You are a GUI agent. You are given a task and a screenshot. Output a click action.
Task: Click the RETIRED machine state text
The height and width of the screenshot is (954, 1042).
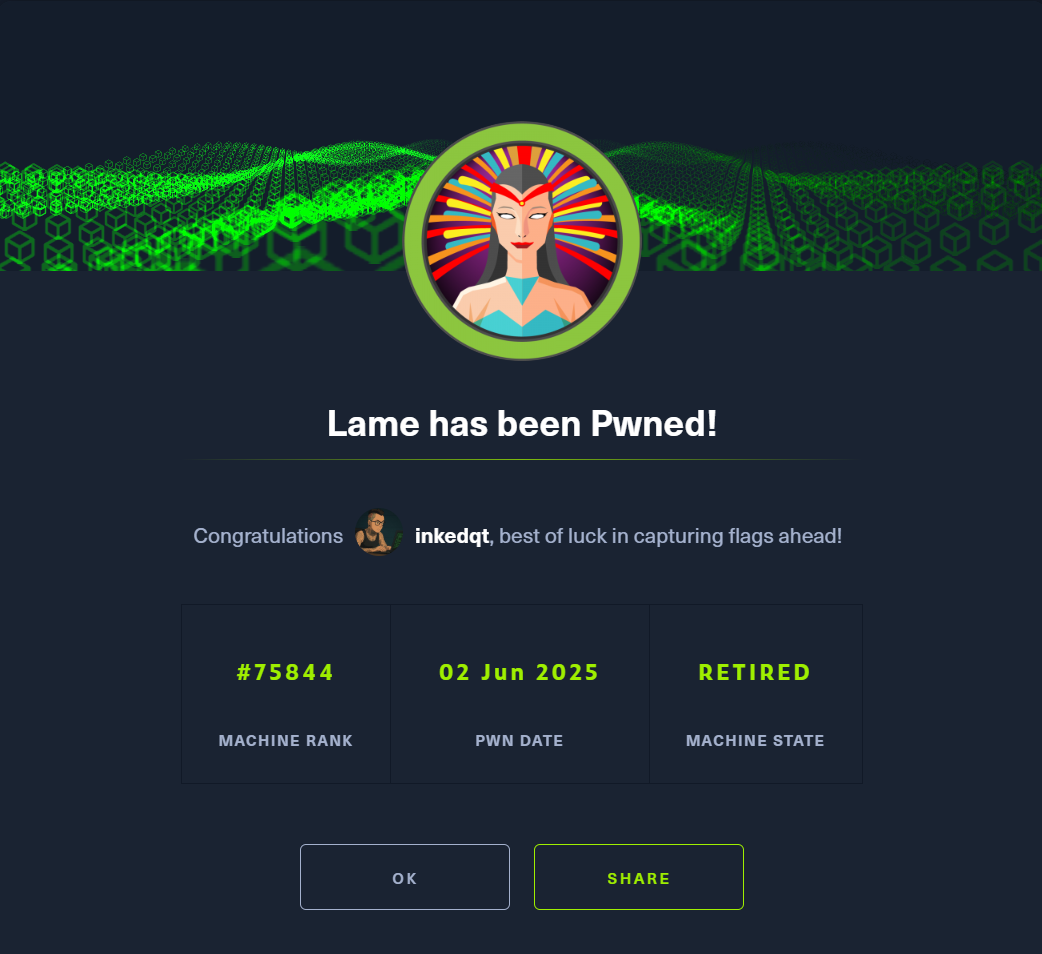tap(755, 672)
